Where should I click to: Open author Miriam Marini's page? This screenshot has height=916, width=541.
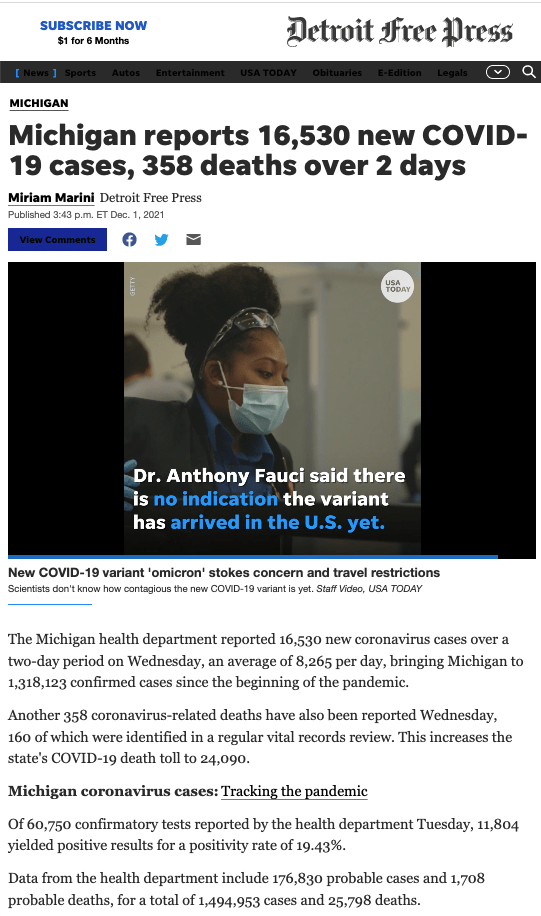point(51,197)
